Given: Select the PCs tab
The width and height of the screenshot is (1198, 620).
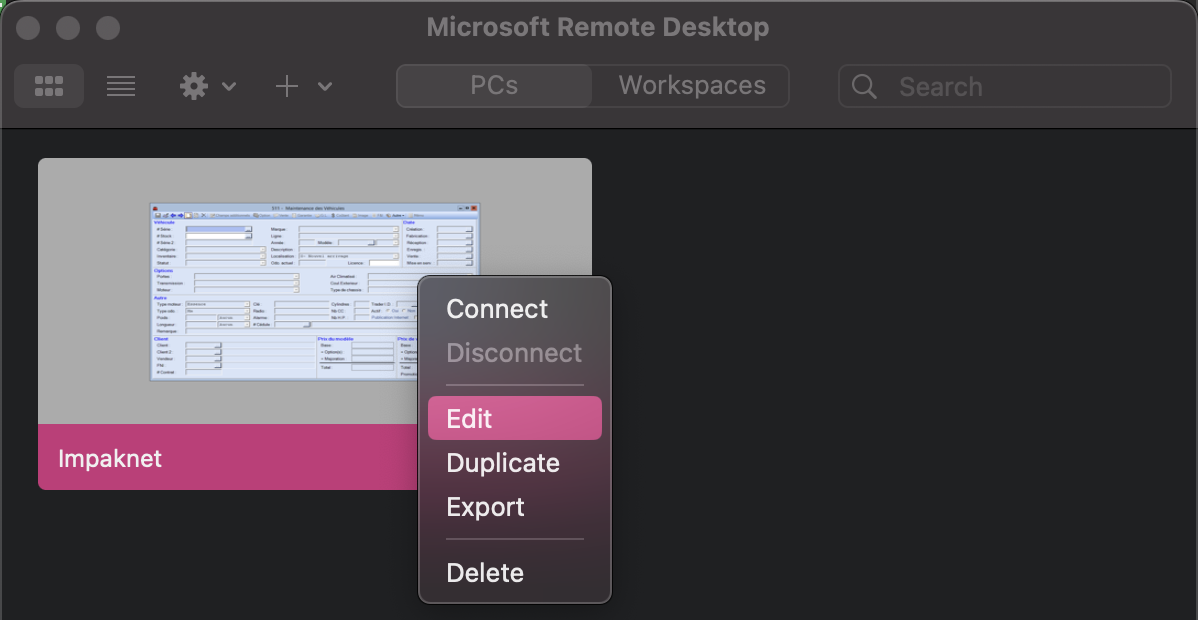Looking at the screenshot, I should (494, 86).
